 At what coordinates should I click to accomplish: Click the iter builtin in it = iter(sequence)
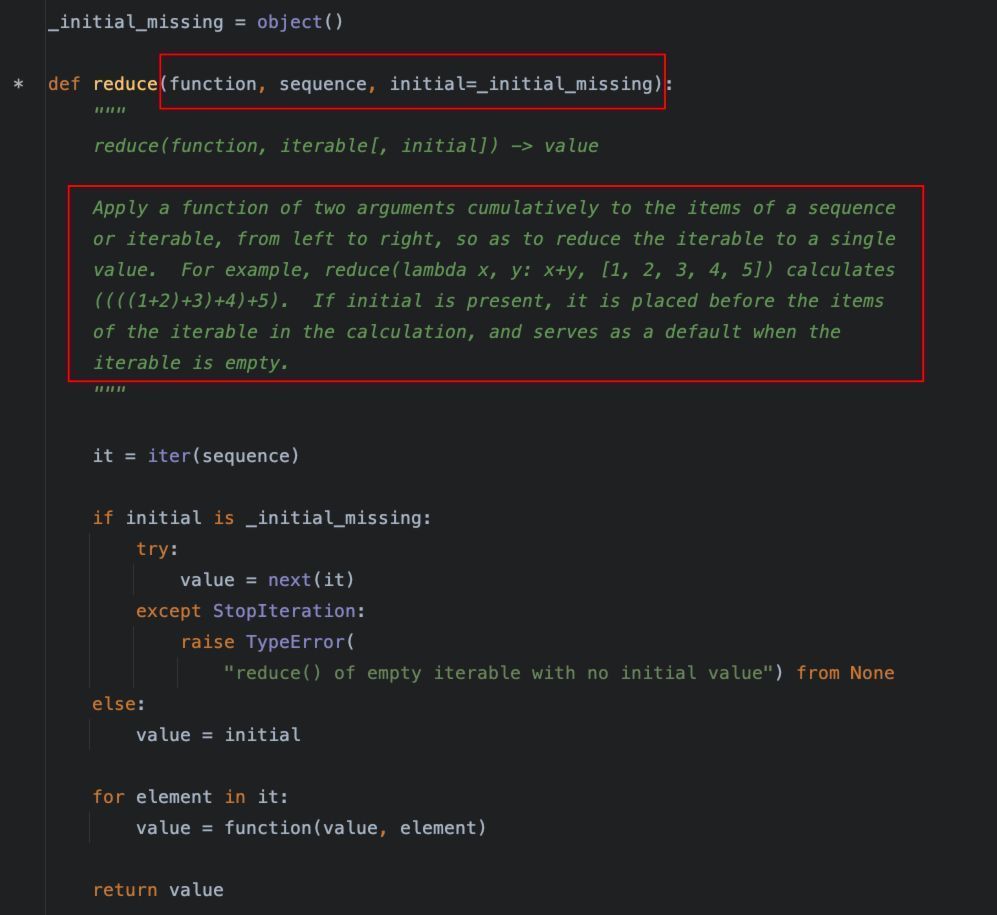click(169, 456)
